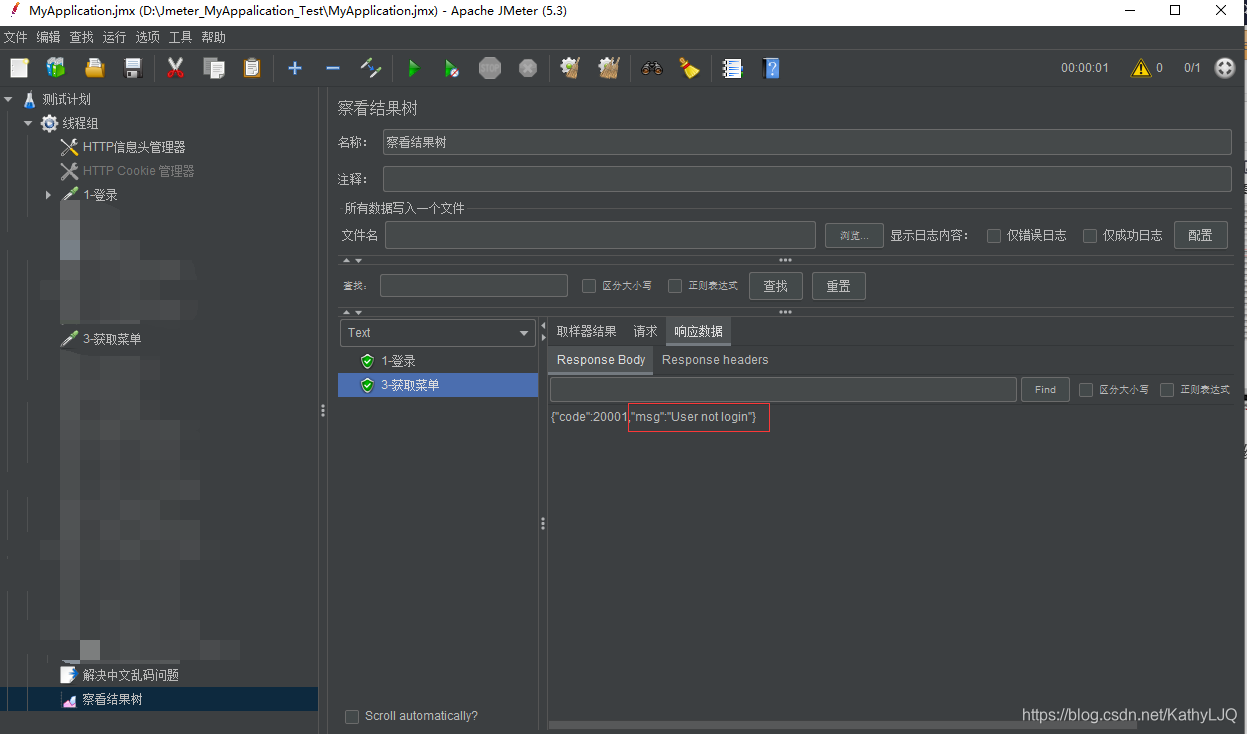Switch to the 响应数据 tab
The height and width of the screenshot is (734, 1247).
699,332
